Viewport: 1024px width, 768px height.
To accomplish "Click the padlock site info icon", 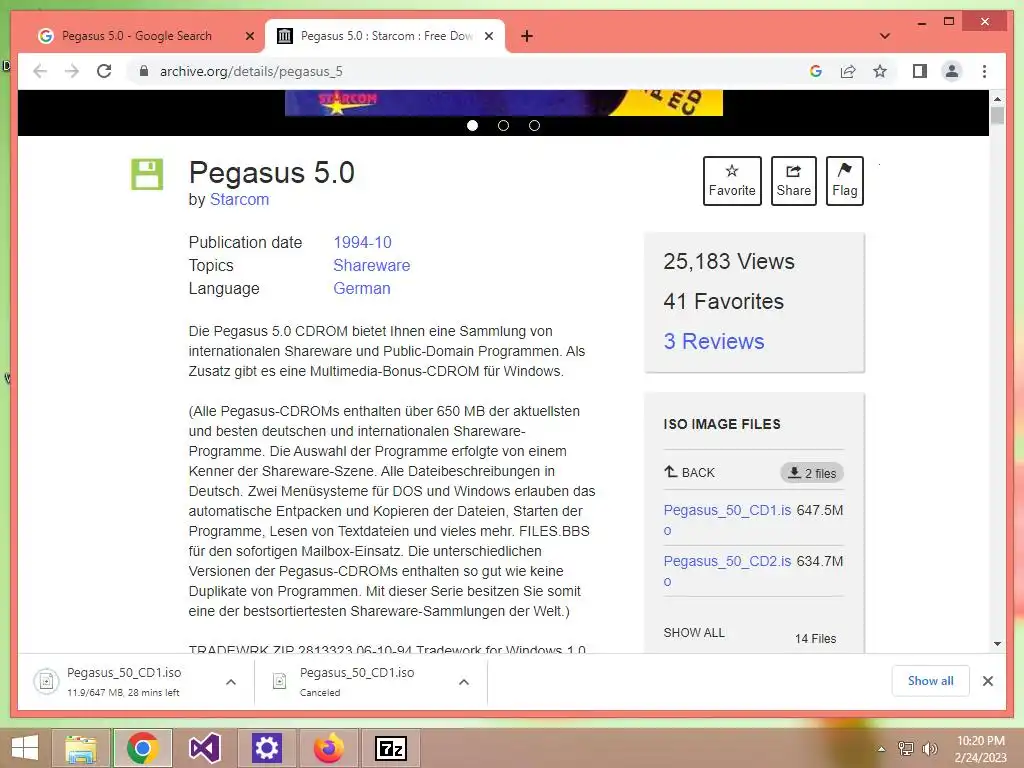I will [x=144, y=71].
